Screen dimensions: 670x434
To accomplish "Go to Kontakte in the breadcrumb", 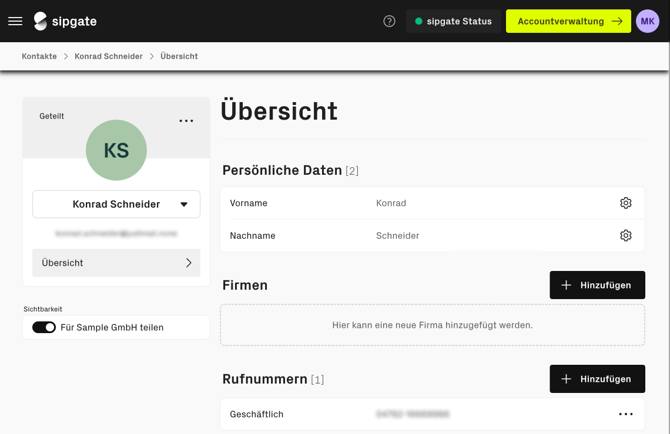I will (x=39, y=56).
